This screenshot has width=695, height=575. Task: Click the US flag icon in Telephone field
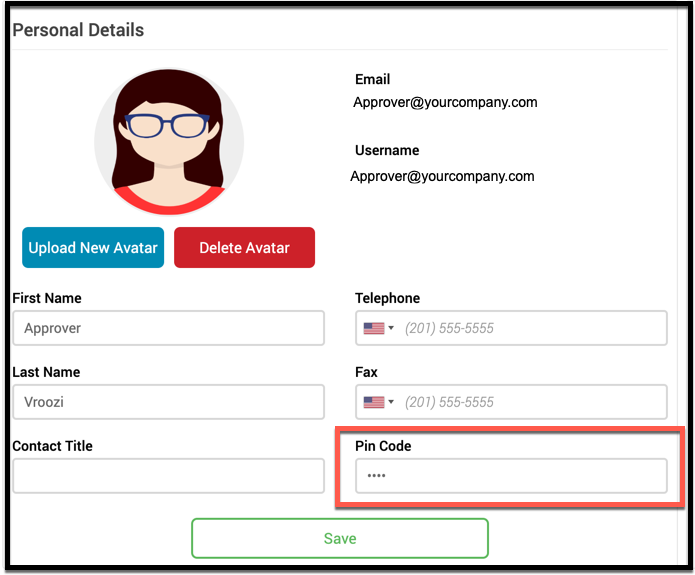click(373, 328)
